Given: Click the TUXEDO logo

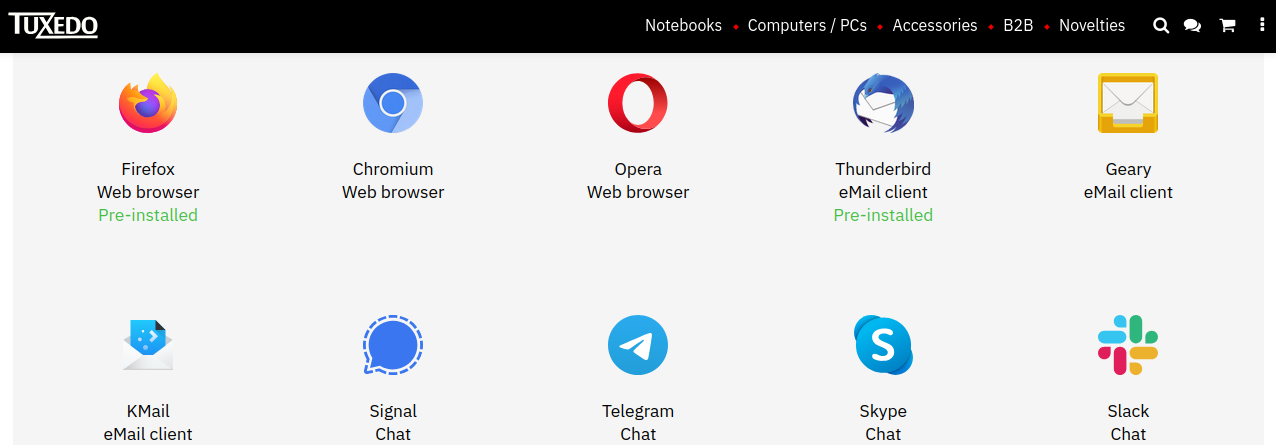Looking at the screenshot, I should pos(53,24).
